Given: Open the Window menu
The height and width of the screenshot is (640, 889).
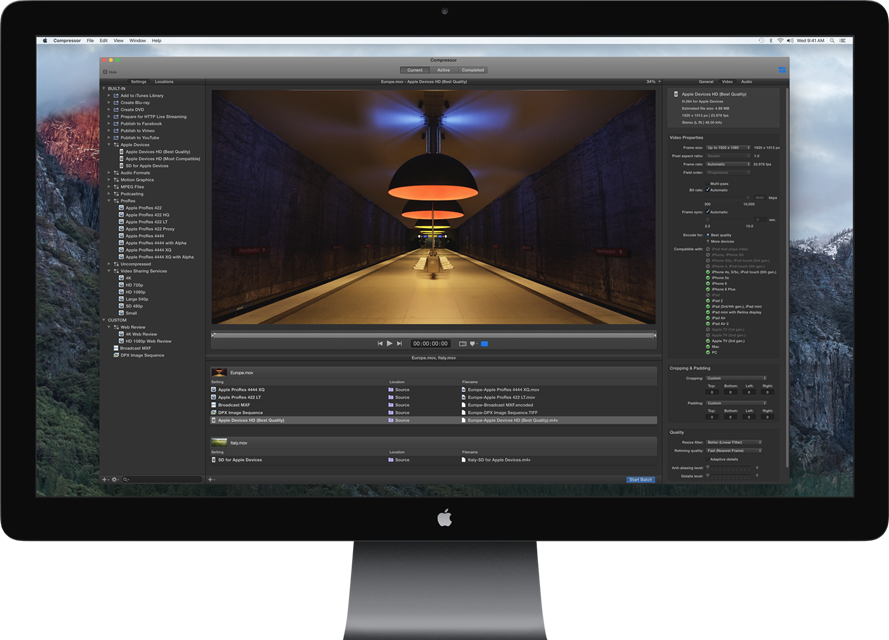Looking at the screenshot, I should pyautogui.click(x=137, y=41).
